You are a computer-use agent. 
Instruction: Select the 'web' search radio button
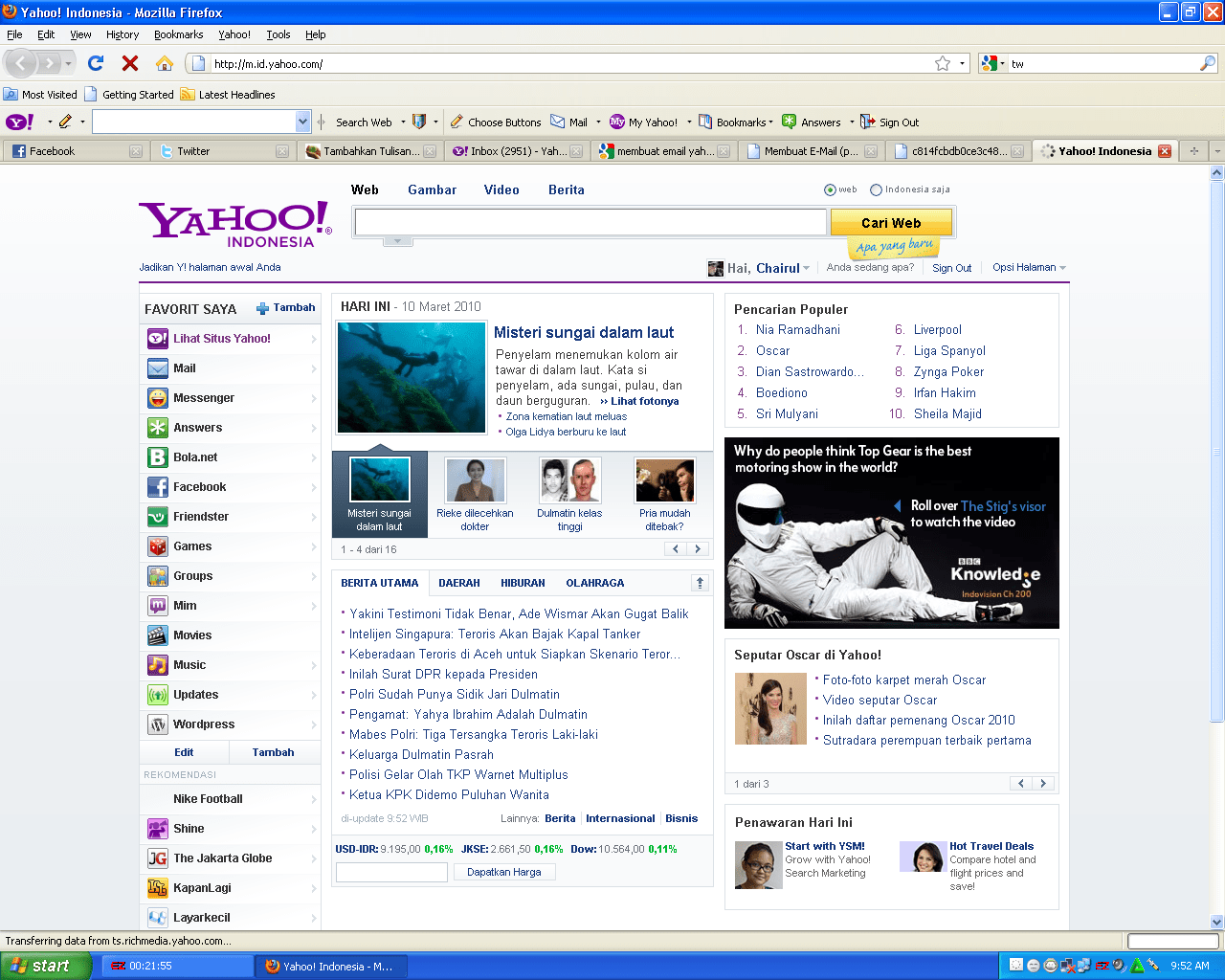(x=830, y=189)
